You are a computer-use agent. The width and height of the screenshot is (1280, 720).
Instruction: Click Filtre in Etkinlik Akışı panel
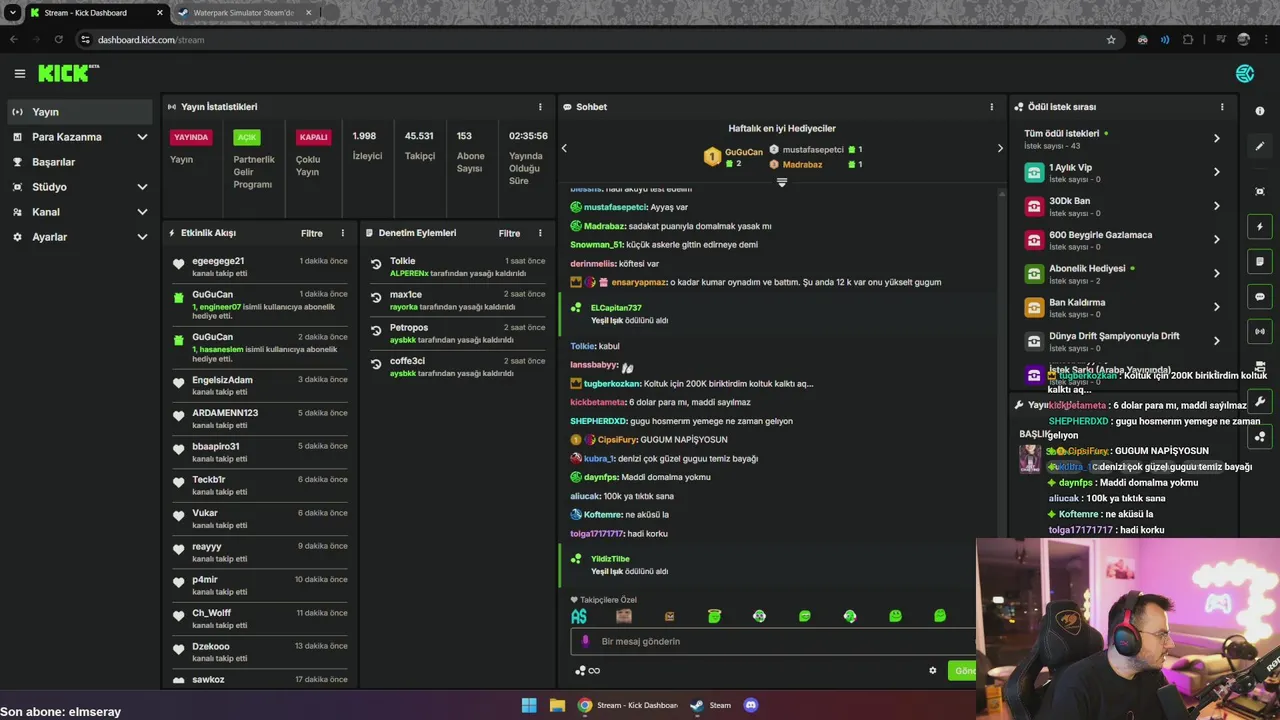[312, 233]
